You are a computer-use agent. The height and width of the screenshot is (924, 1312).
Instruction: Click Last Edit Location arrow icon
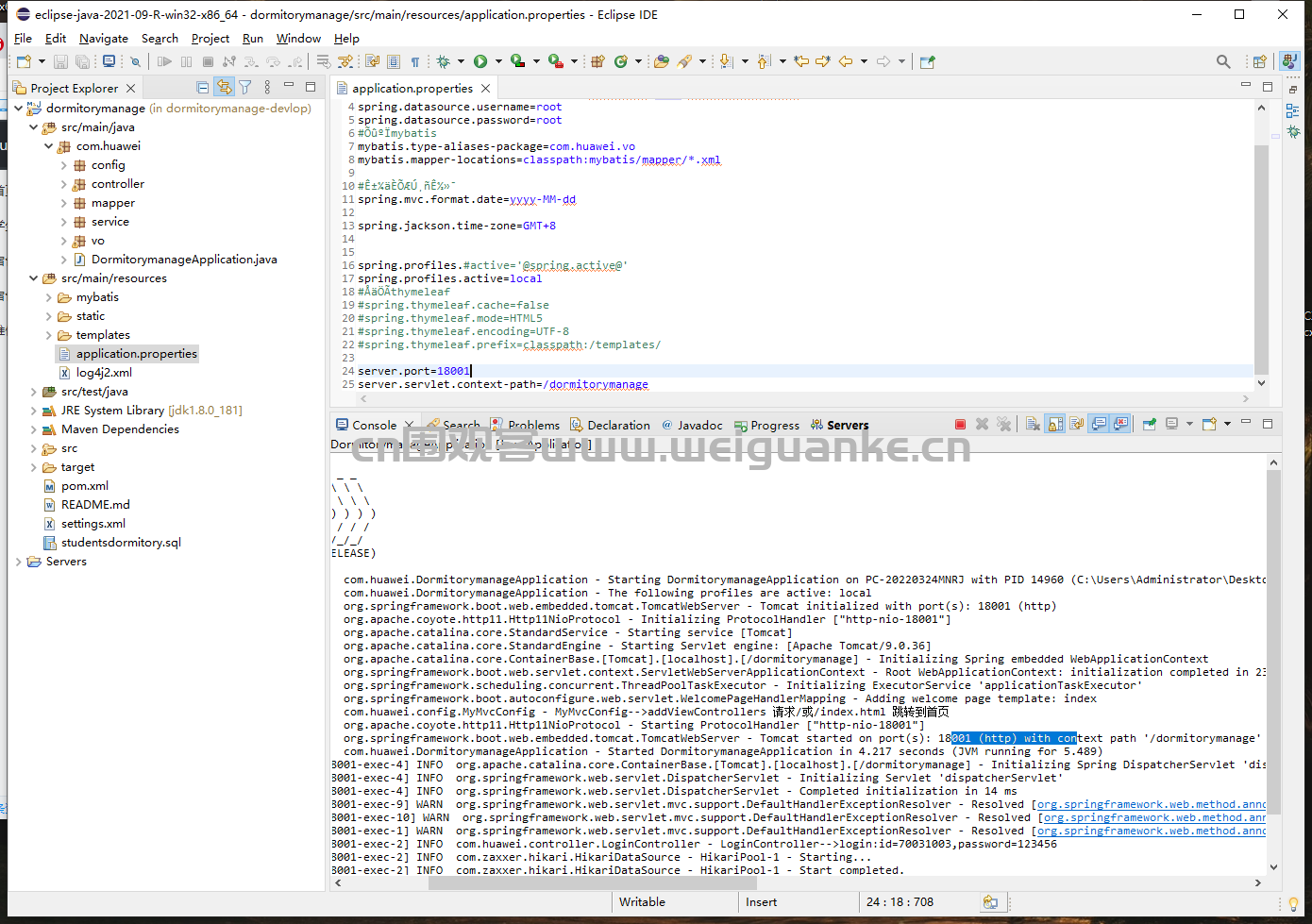pos(801,61)
